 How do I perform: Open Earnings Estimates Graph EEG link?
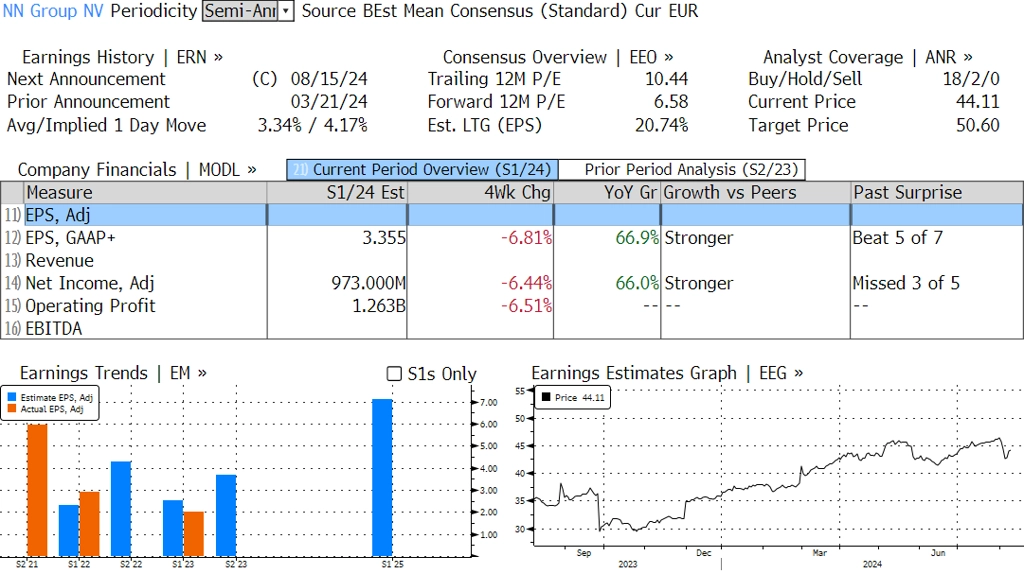[x=667, y=373]
